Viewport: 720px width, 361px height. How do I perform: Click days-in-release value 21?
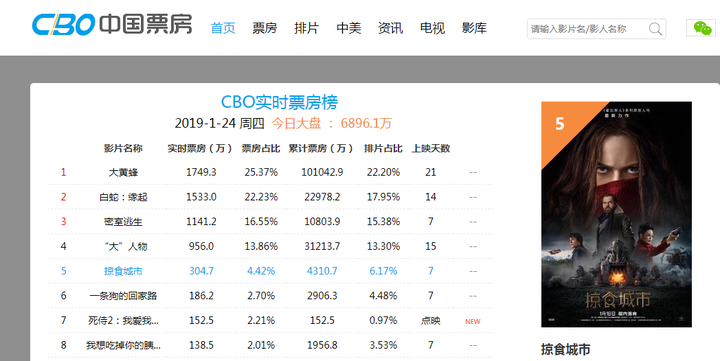431,172
